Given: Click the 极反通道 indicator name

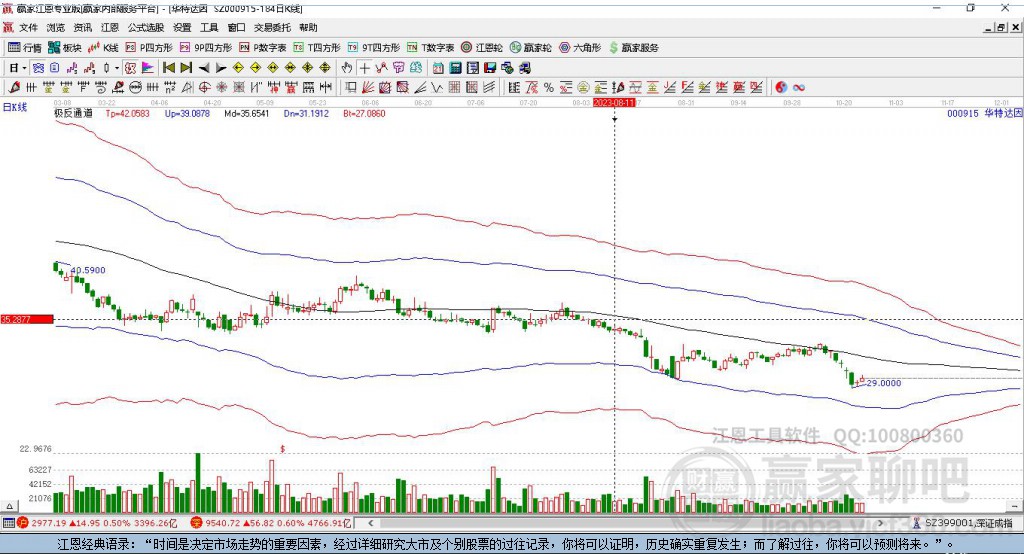Looking at the screenshot, I should (x=73, y=114).
